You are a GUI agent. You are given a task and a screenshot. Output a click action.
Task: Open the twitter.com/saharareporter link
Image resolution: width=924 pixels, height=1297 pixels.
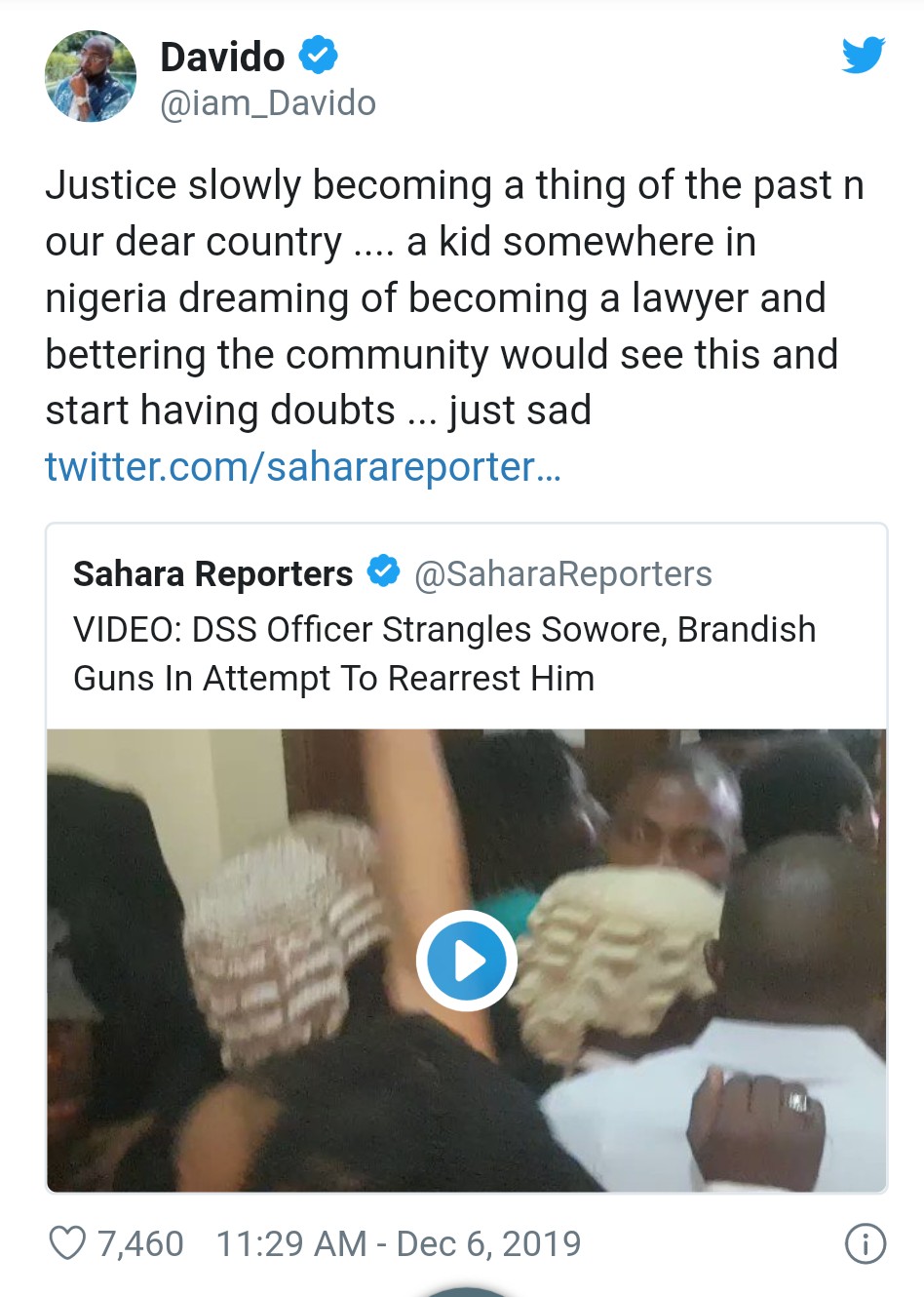pos(303,467)
